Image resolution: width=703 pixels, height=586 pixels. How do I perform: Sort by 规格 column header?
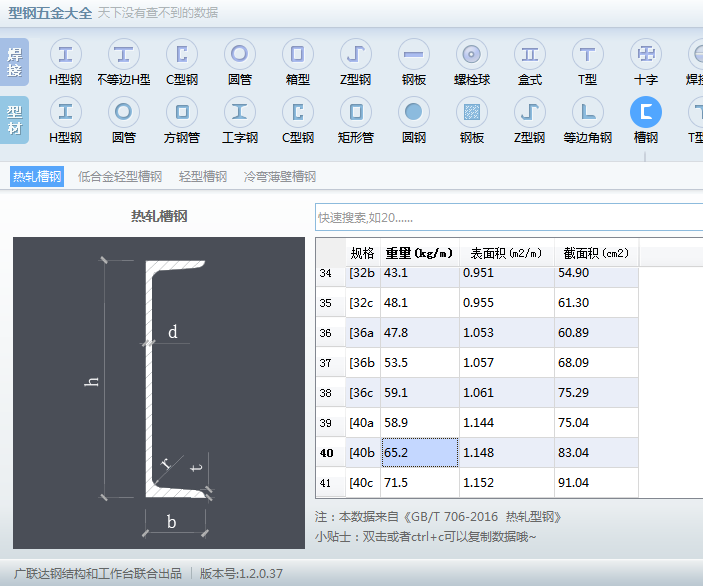363,253
